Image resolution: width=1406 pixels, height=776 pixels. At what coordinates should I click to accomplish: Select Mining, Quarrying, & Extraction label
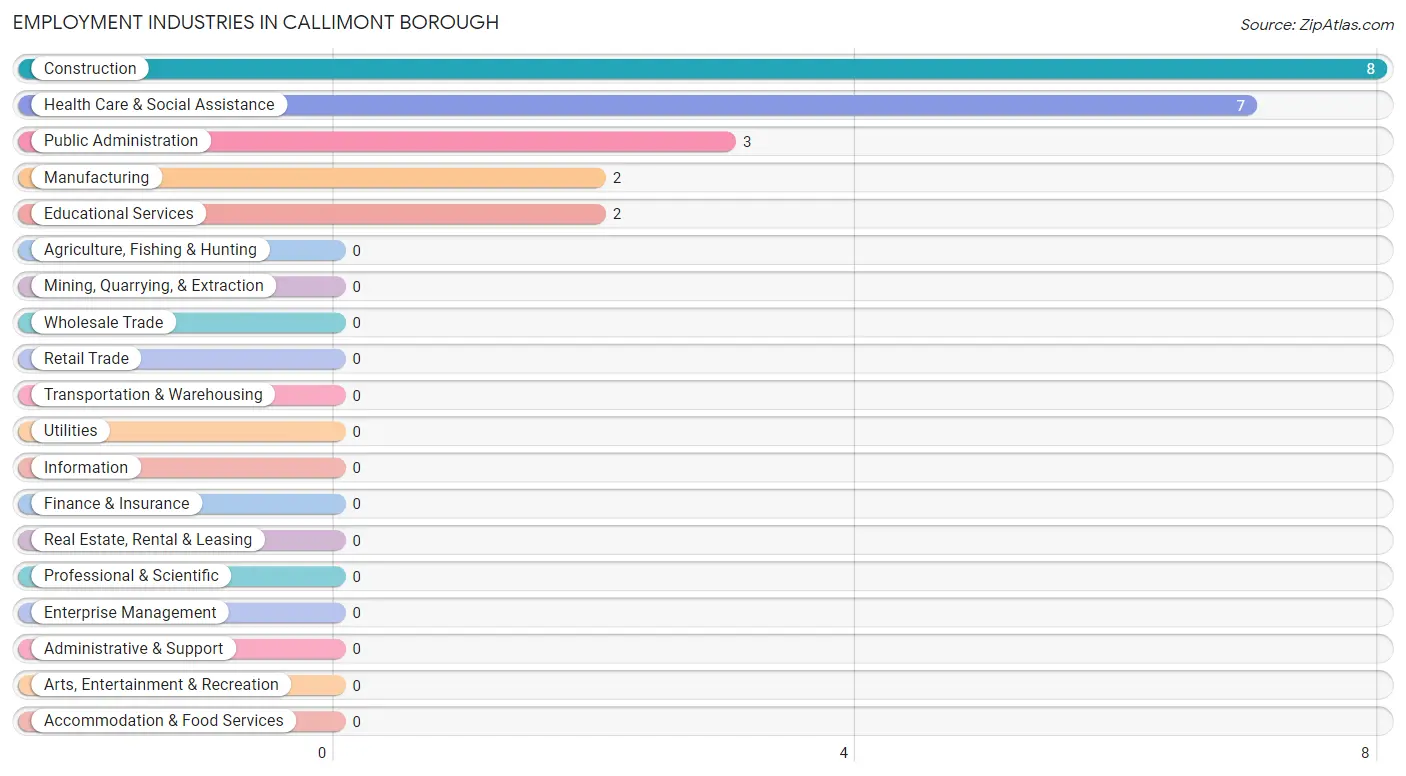coord(154,286)
